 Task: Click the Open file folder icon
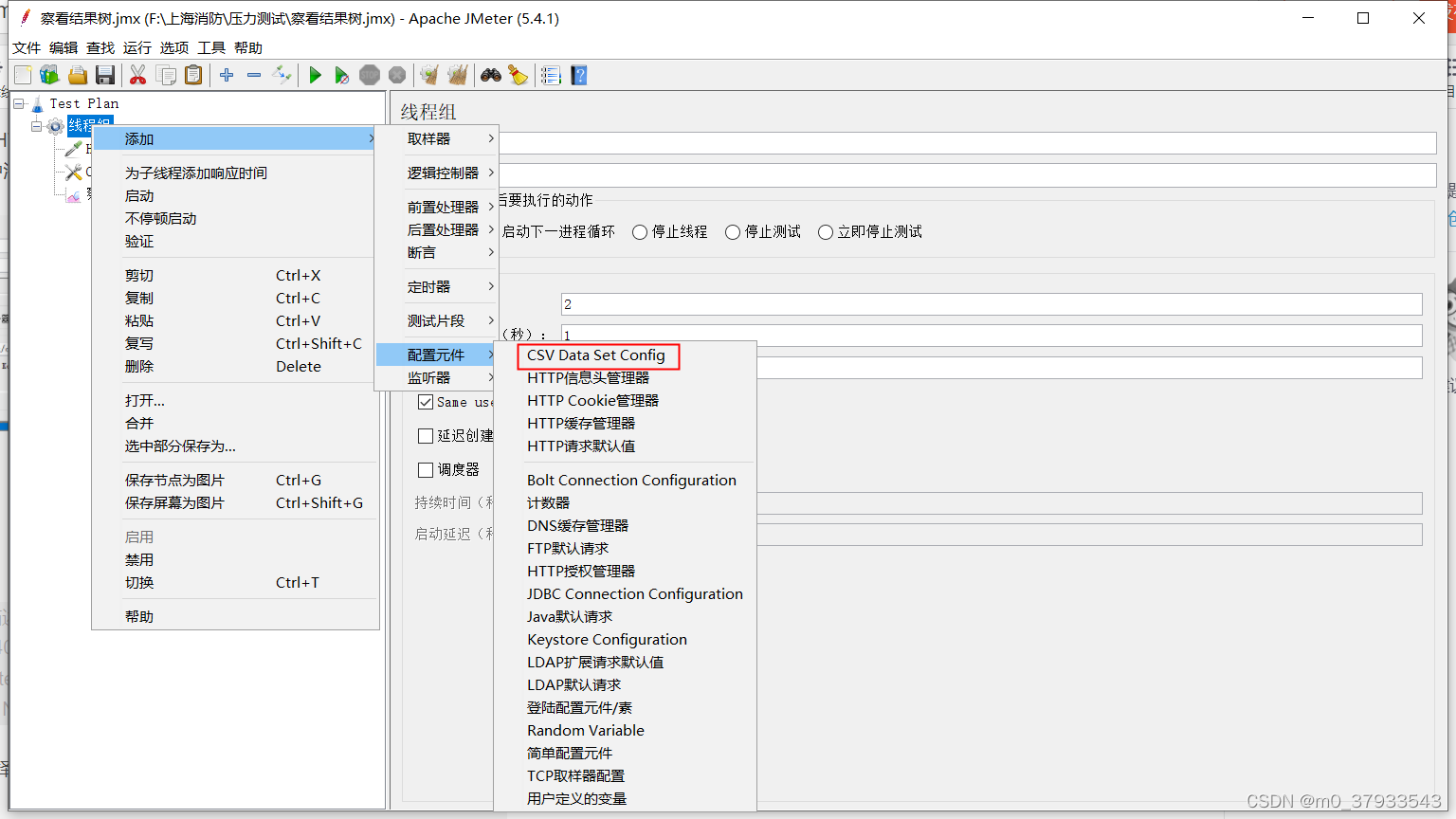(78, 75)
